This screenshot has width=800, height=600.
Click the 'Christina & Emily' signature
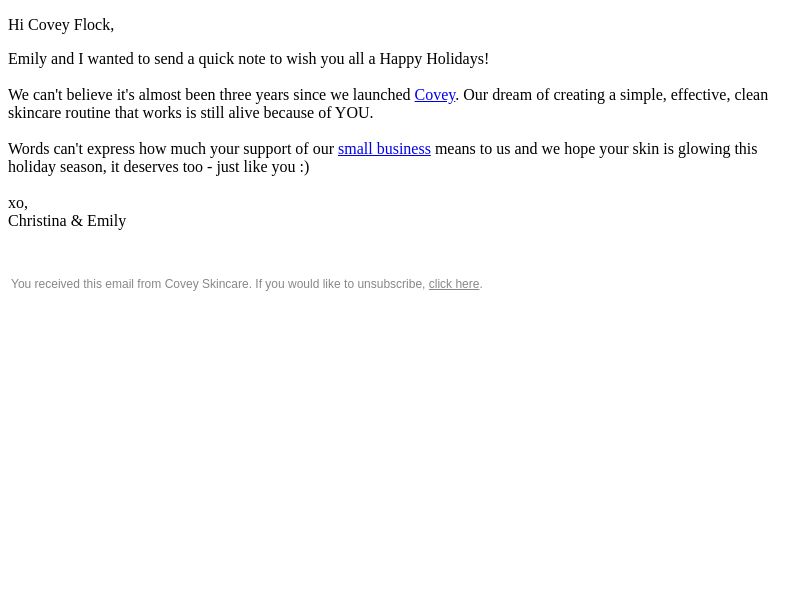(67, 221)
